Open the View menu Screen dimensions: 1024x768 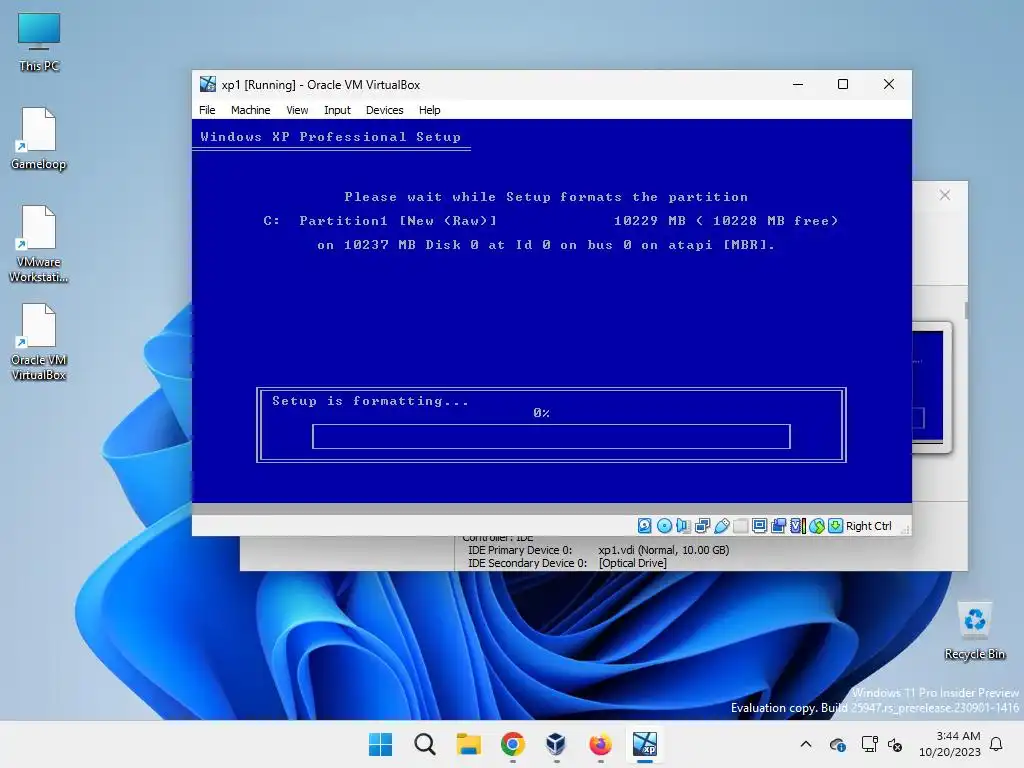coord(297,110)
